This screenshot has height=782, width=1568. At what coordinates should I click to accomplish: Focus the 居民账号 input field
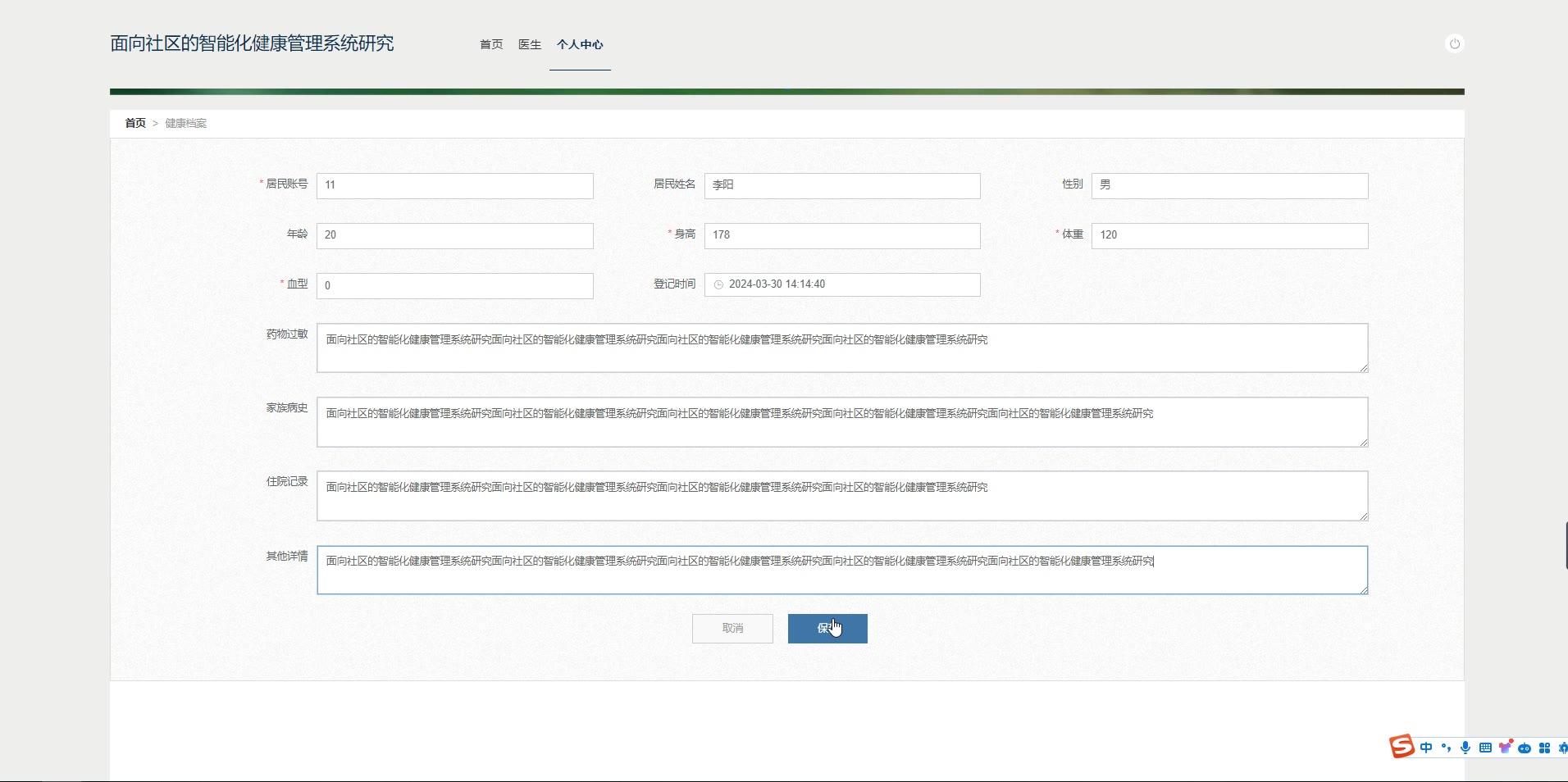[455, 185]
